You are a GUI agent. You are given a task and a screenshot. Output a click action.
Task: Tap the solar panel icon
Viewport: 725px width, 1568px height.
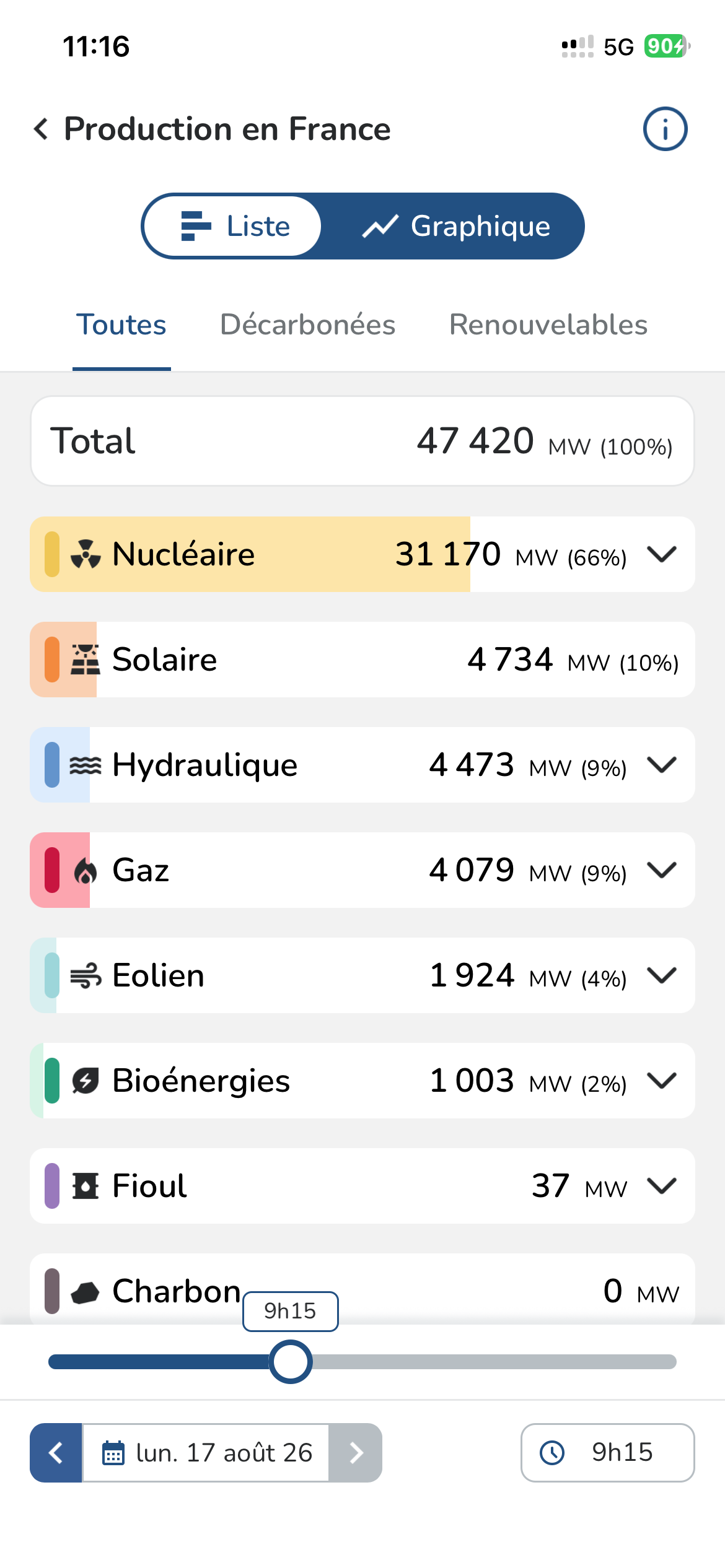click(x=86, y=659)
